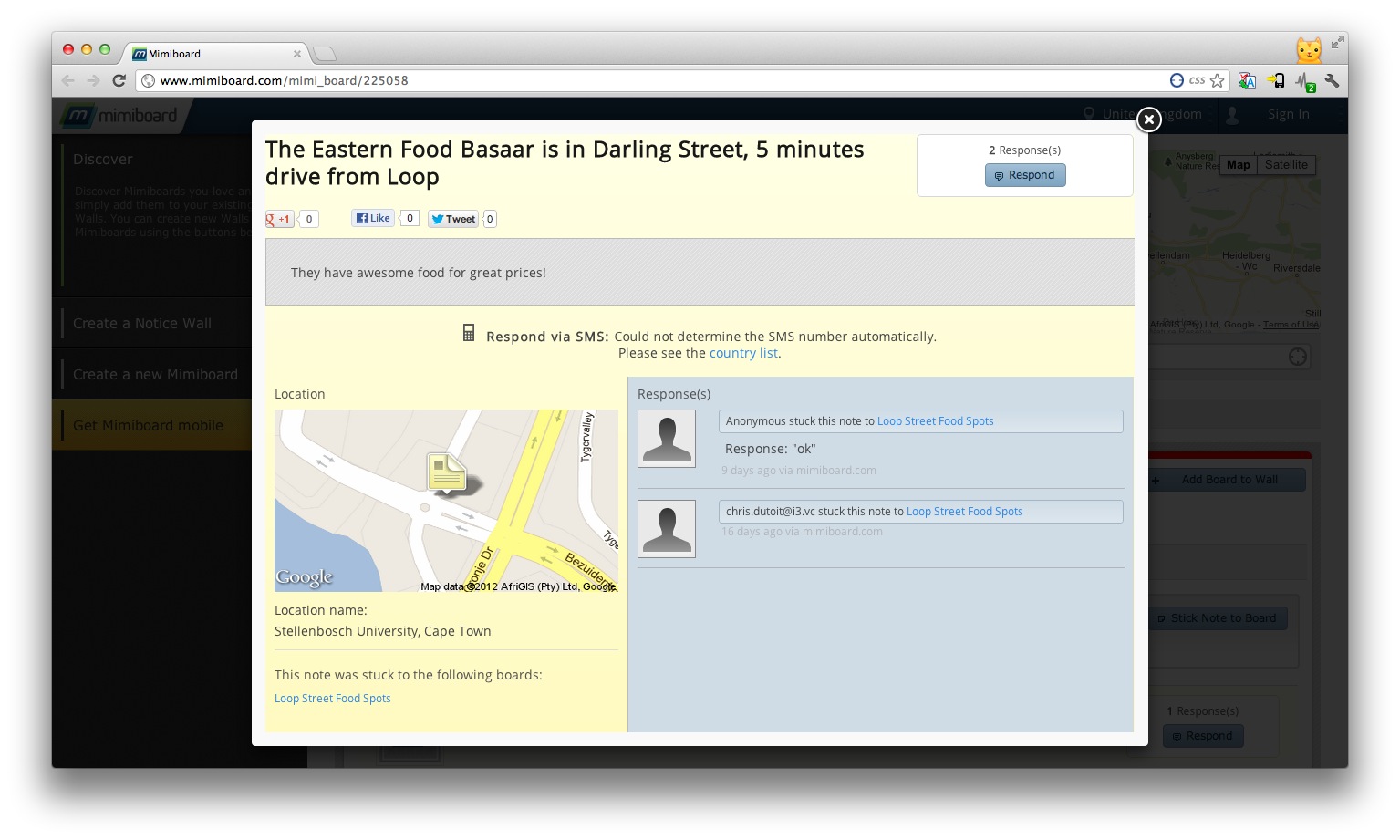The height and width of the screenshot is (840, 1400).
Task: Click the background Respond button under 1 Response(s)
Action: tap(1203, 736)
